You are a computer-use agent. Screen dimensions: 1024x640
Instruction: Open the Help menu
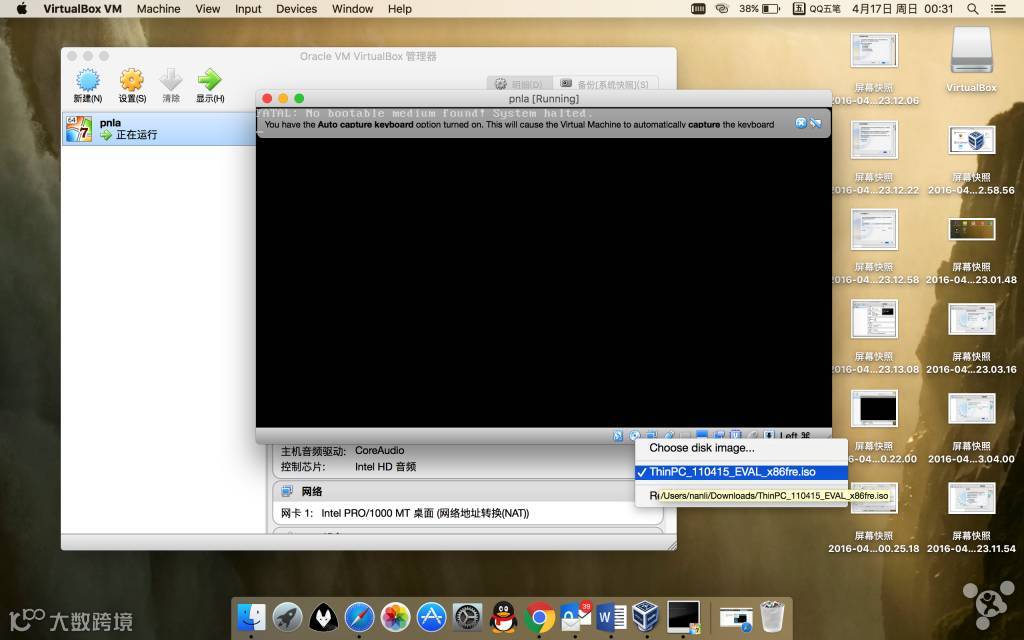click(400, 8)
